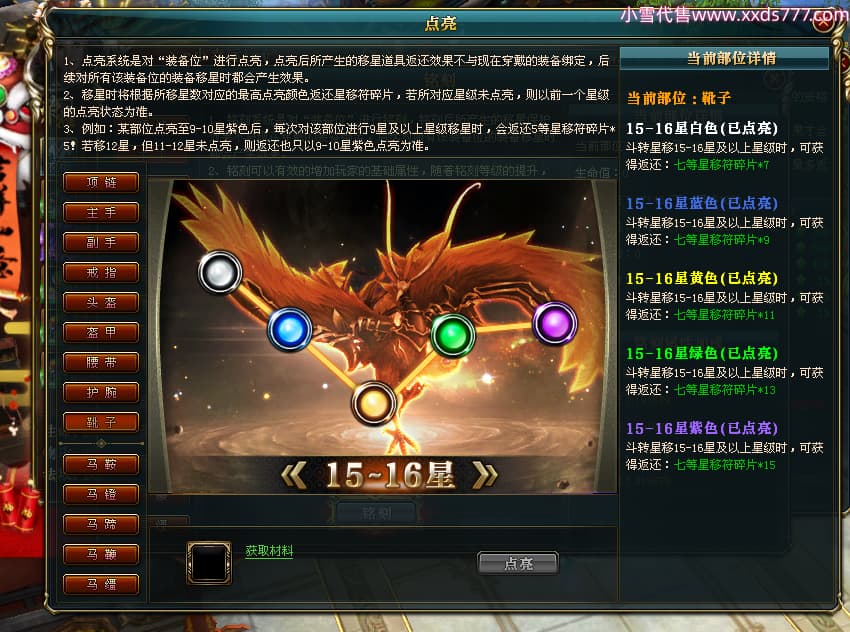Switch to the 项链 equipment tab
This screenshot has height=632, width=850.
[101, 182]
